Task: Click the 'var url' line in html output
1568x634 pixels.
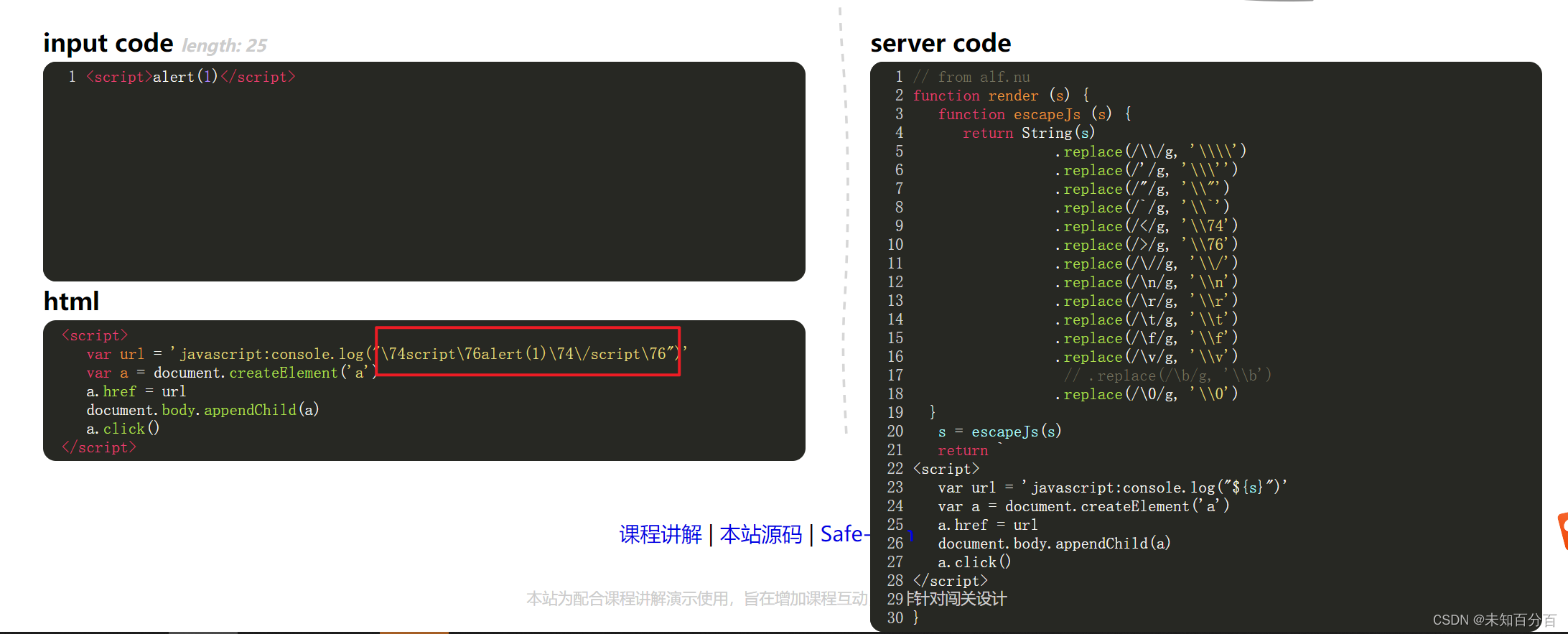Action: pos(387,354)
